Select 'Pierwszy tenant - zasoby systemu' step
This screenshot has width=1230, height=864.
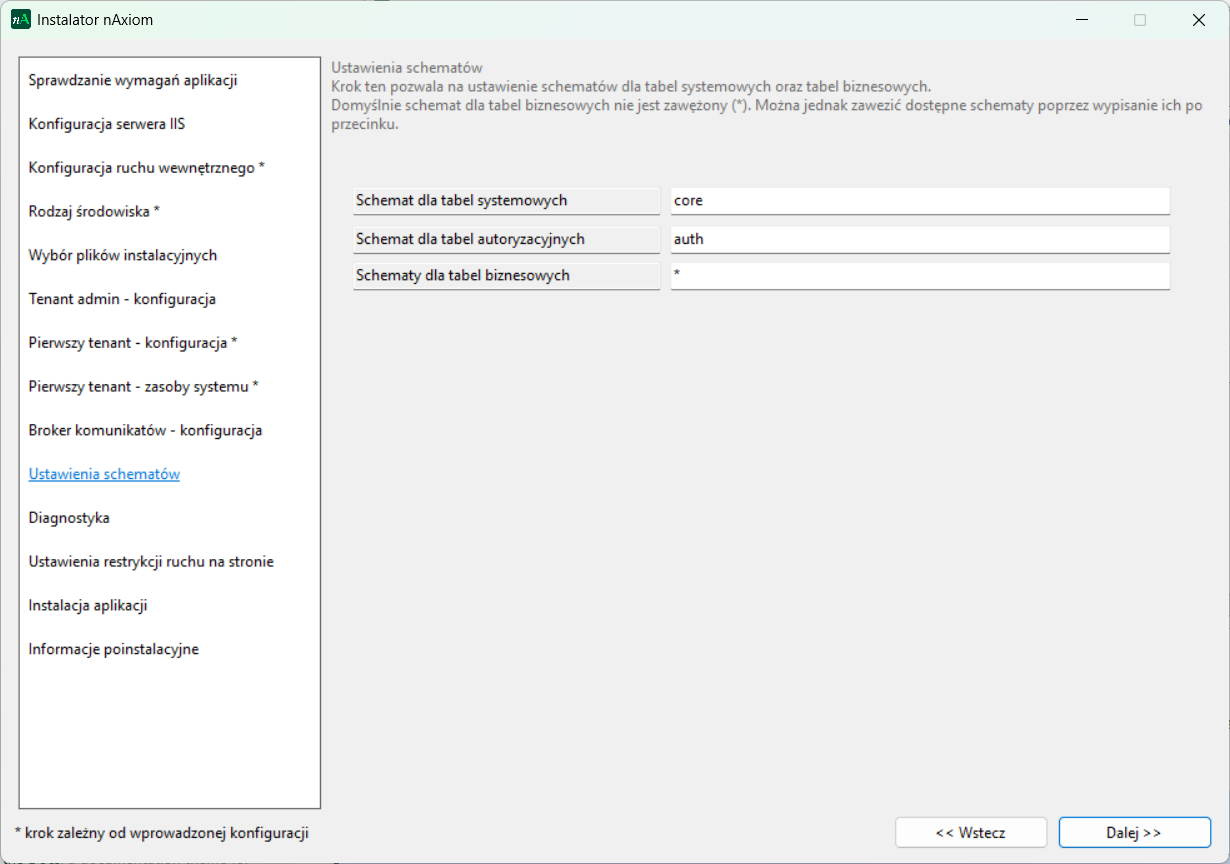(x=143, y=387)
